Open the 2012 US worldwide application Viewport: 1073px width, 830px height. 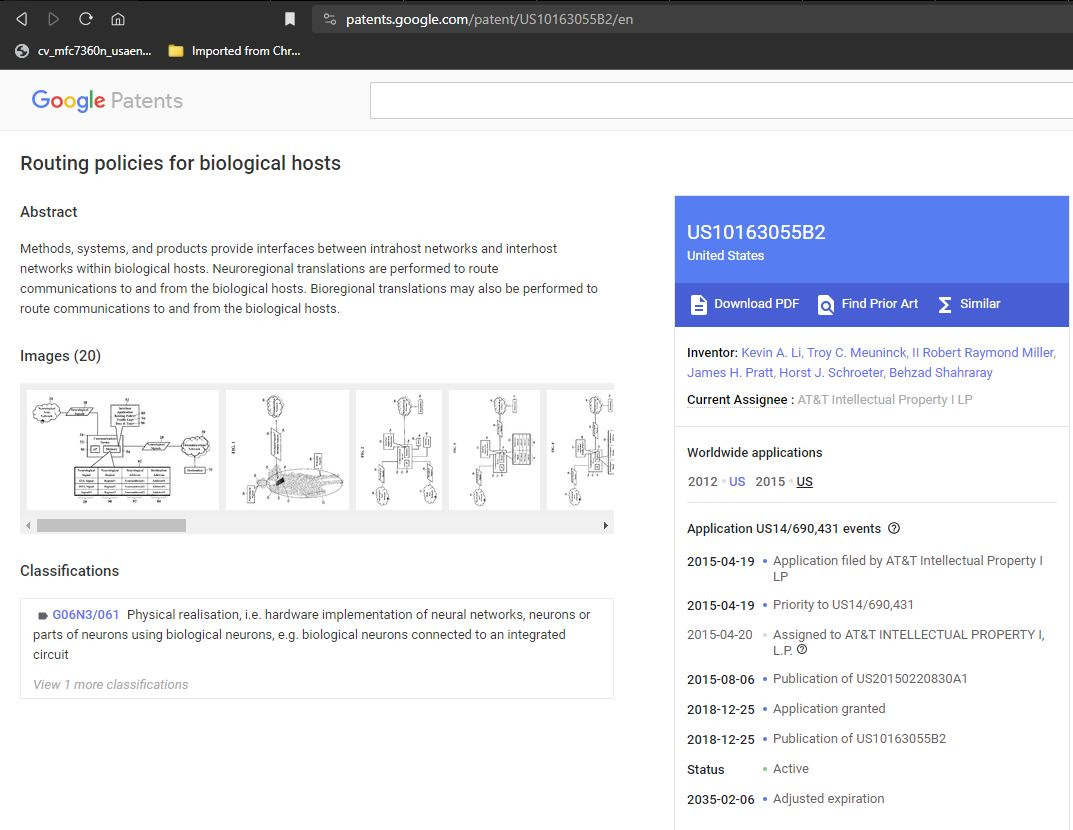(x=737, y=482)
